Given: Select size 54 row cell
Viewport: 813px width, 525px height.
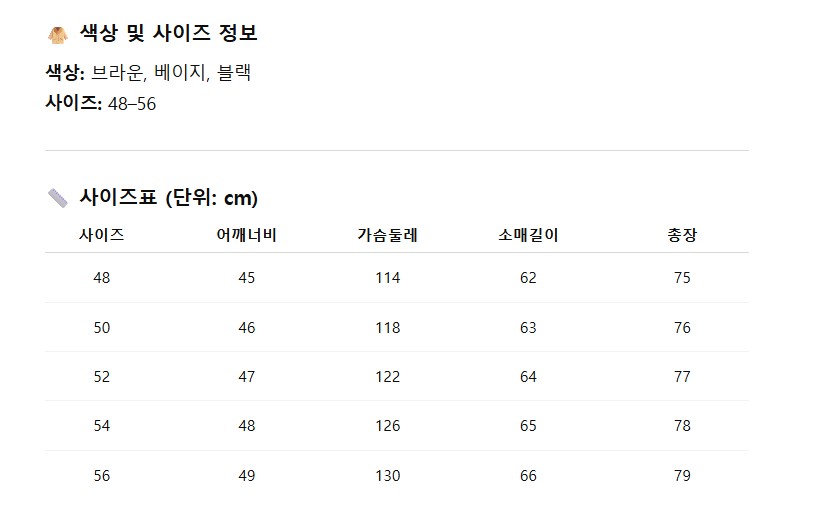Looking at the screenshot, I should [x=102, y=426].
